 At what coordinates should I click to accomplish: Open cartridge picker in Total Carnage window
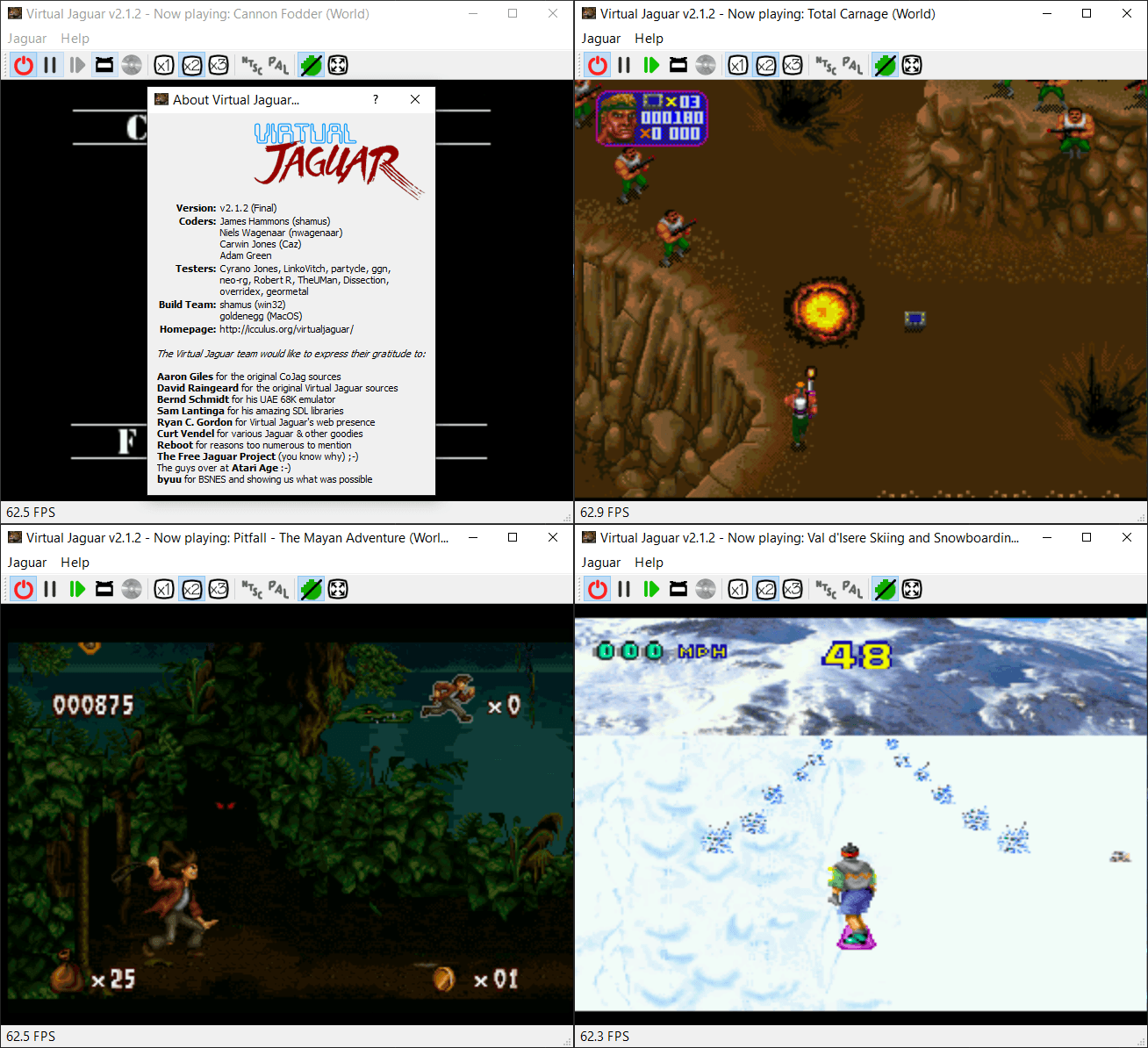(x=678, y=65)
